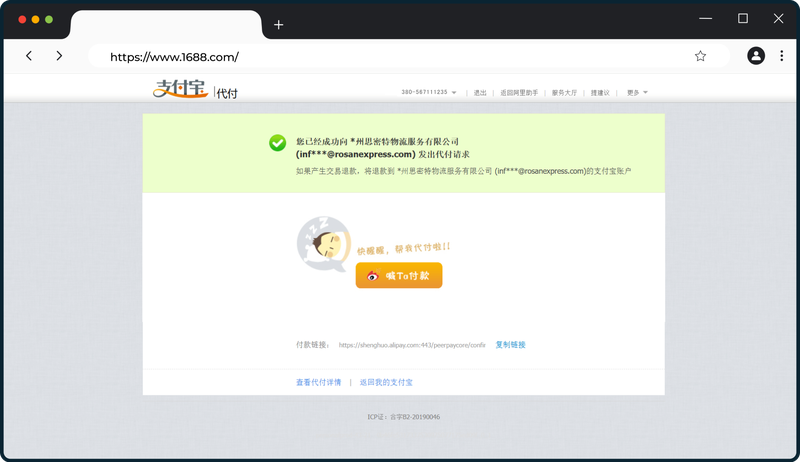The image size is (800, 462).
Task: Open the browser profile avatar
Action: point(756,56)
